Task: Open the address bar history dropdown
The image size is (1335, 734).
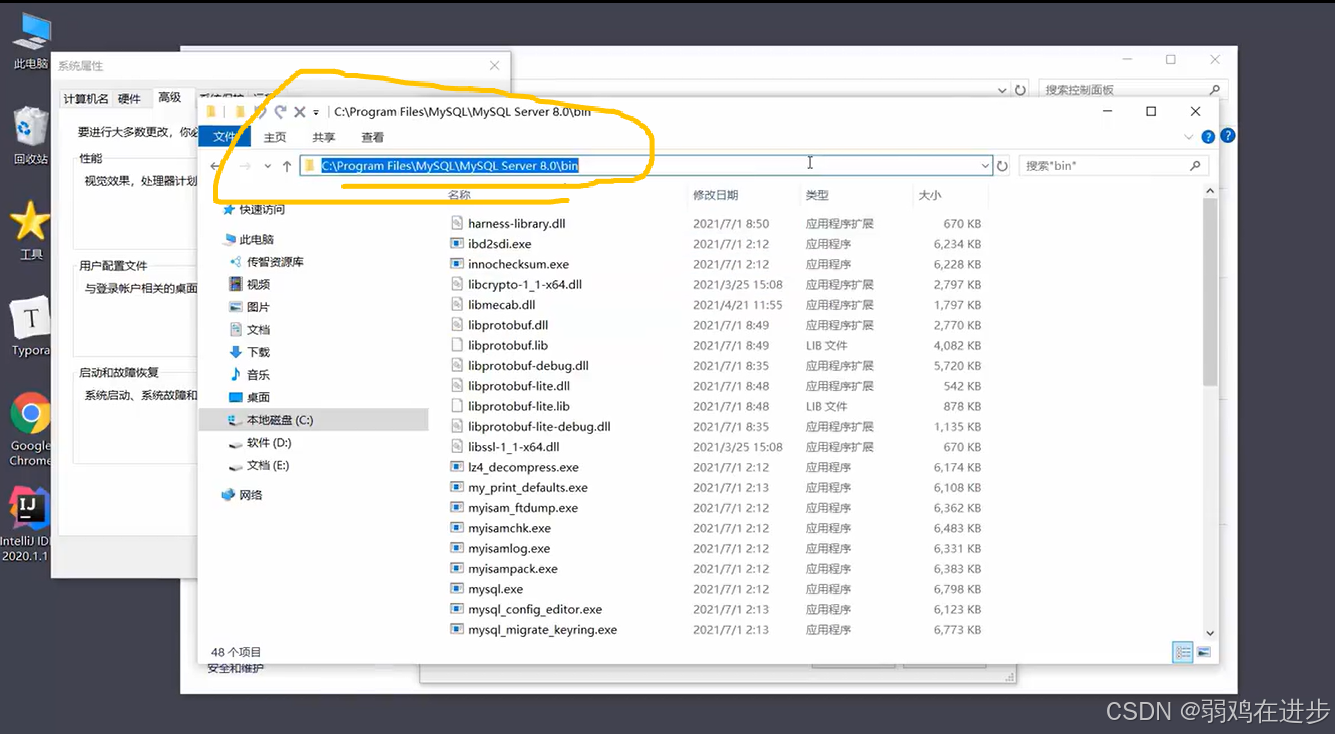Action: pos(985,166)
